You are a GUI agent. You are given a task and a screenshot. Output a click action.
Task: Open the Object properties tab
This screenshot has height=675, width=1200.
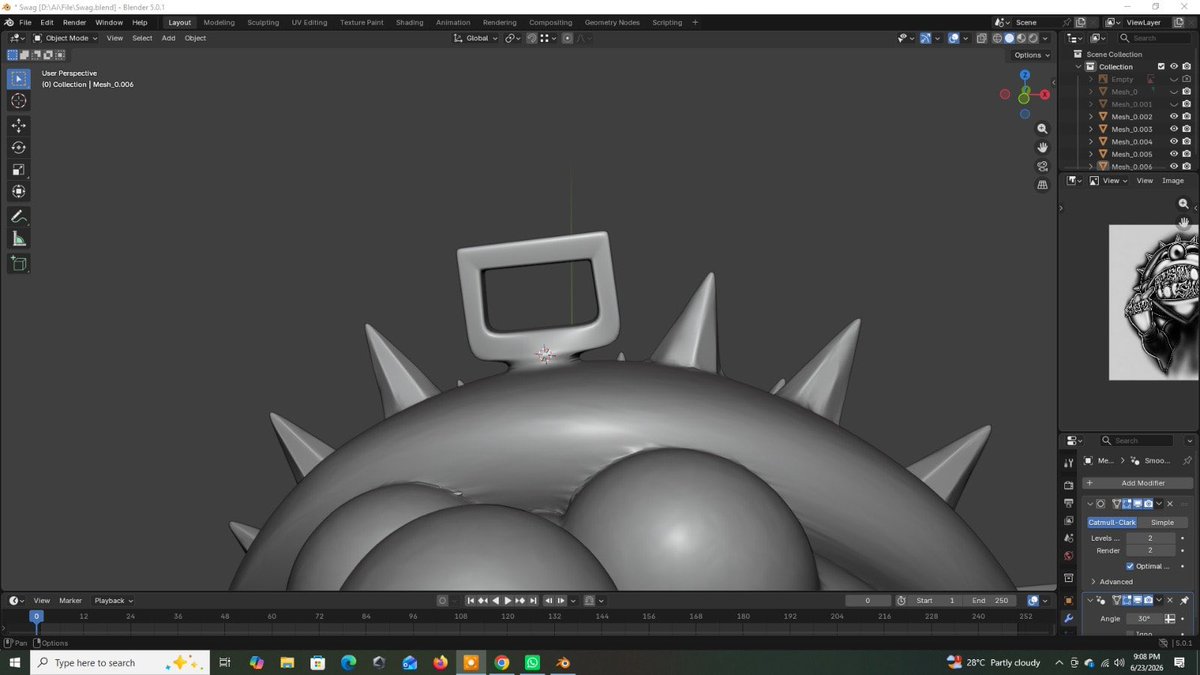point(1069,600)
